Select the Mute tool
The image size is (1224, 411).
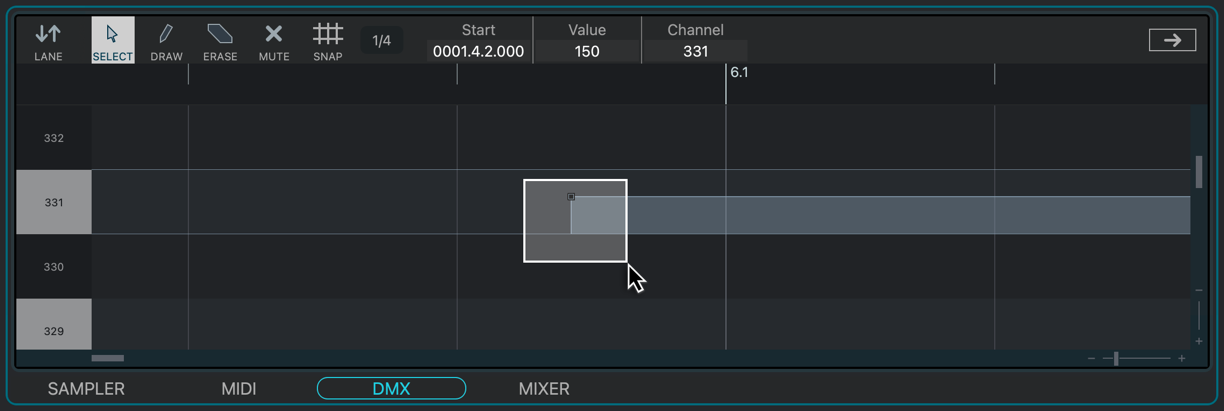point(274,41)
